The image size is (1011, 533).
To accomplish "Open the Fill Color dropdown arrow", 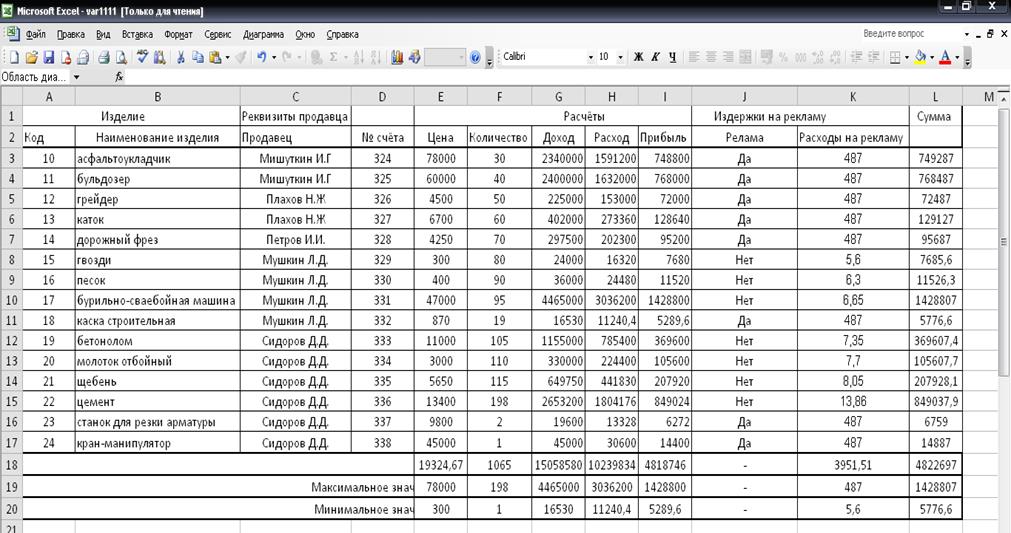I will tap(932, 57).
